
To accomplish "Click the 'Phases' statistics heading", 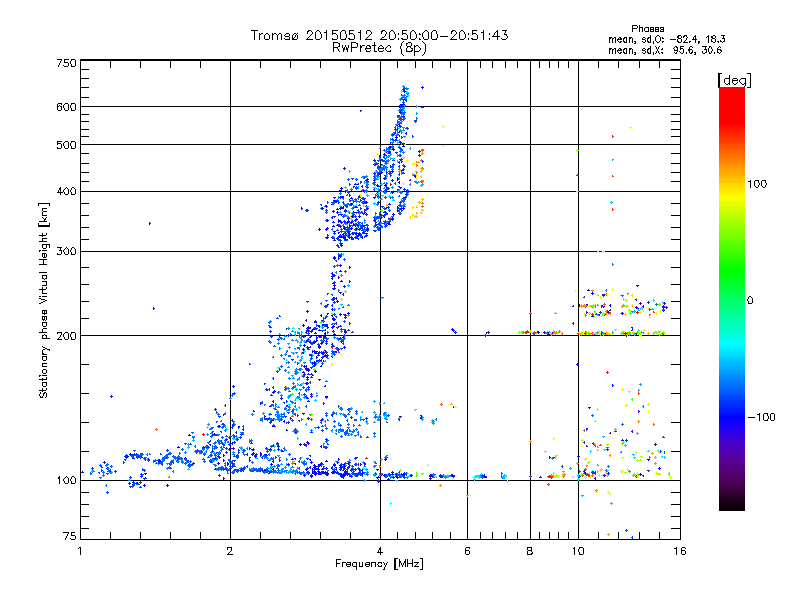I will coord(647,29).
